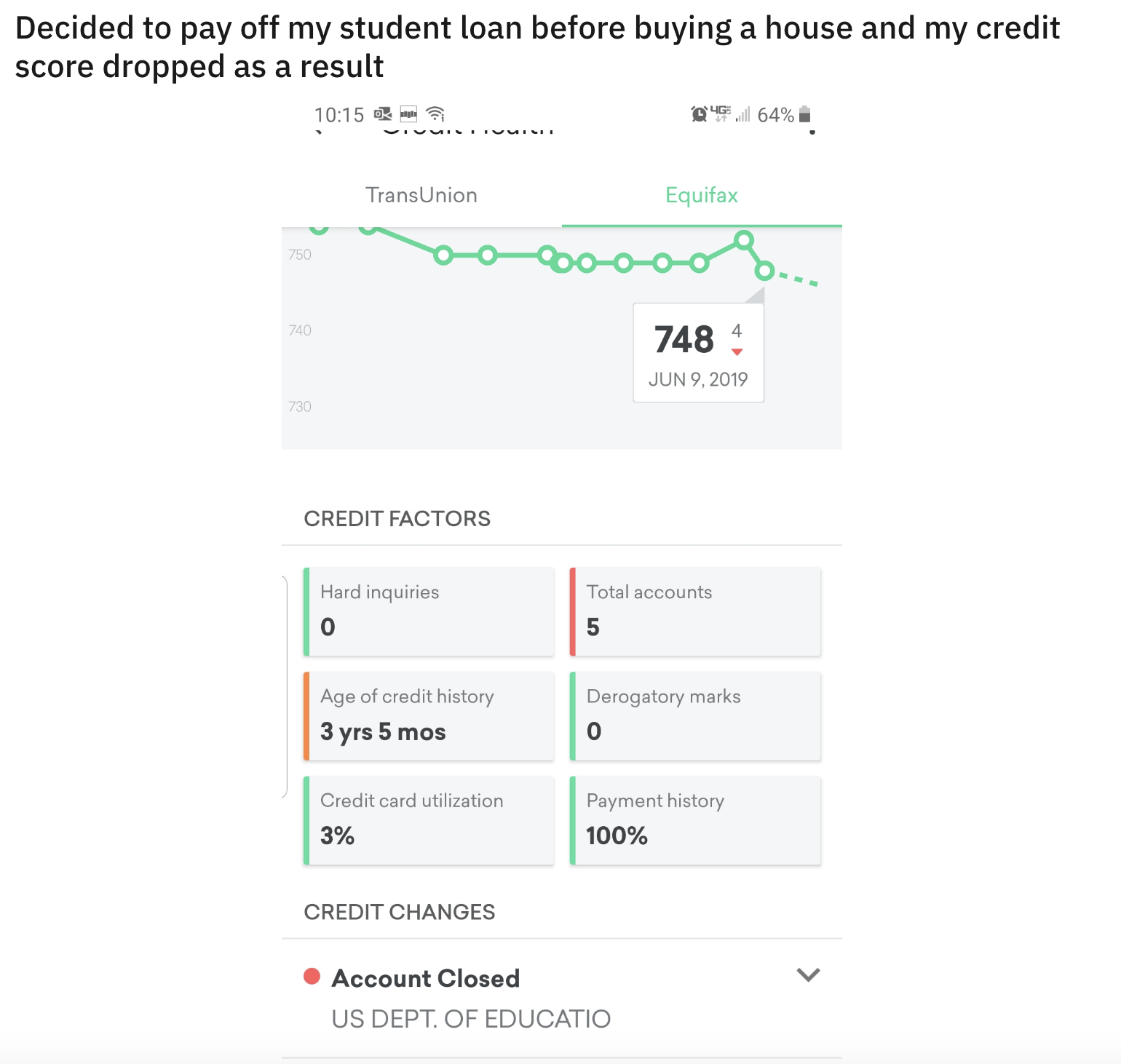
Task: Switch to the TransUnion tab
Action: point(421,194)
